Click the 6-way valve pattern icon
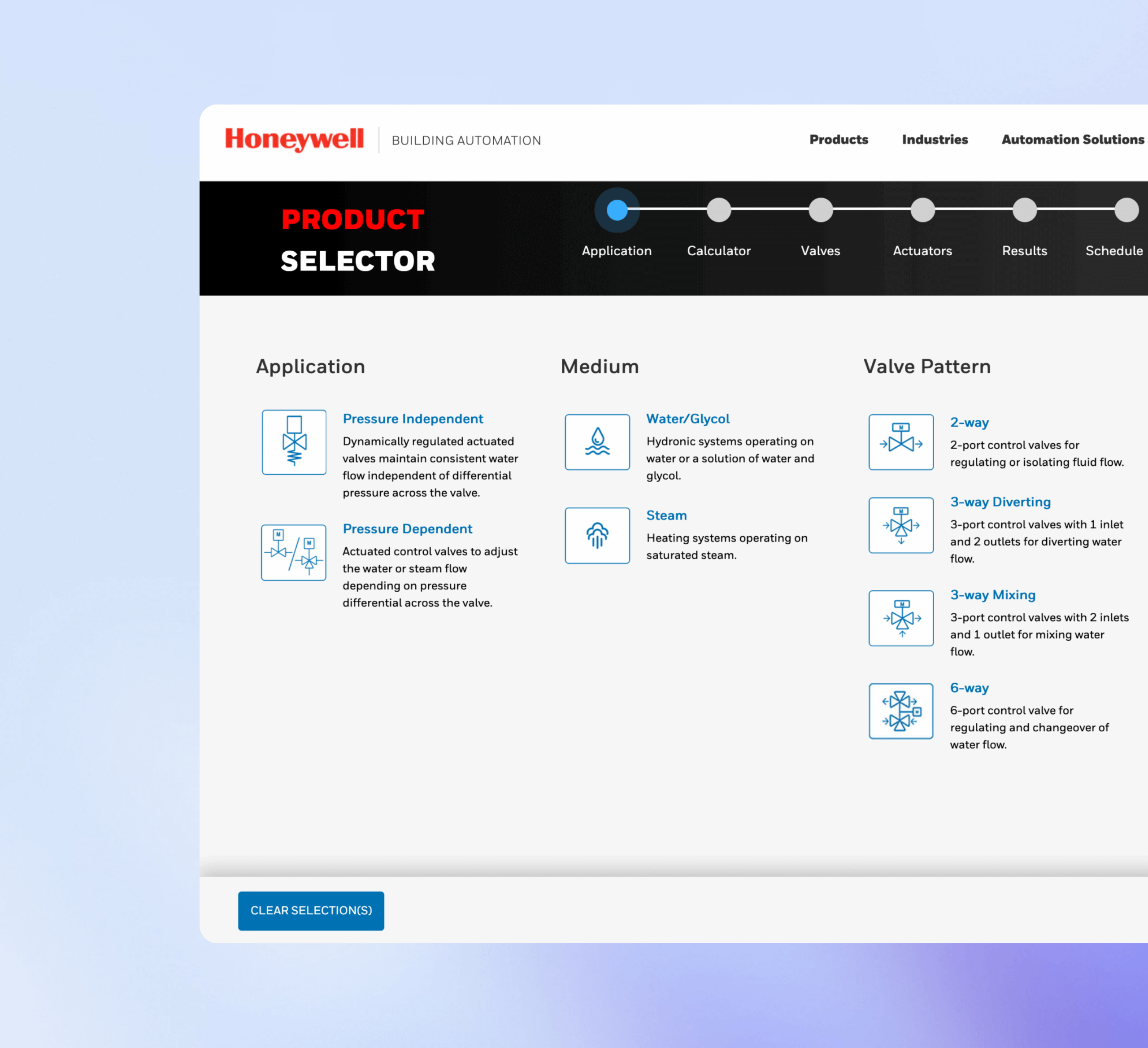 tap(901, 712)
